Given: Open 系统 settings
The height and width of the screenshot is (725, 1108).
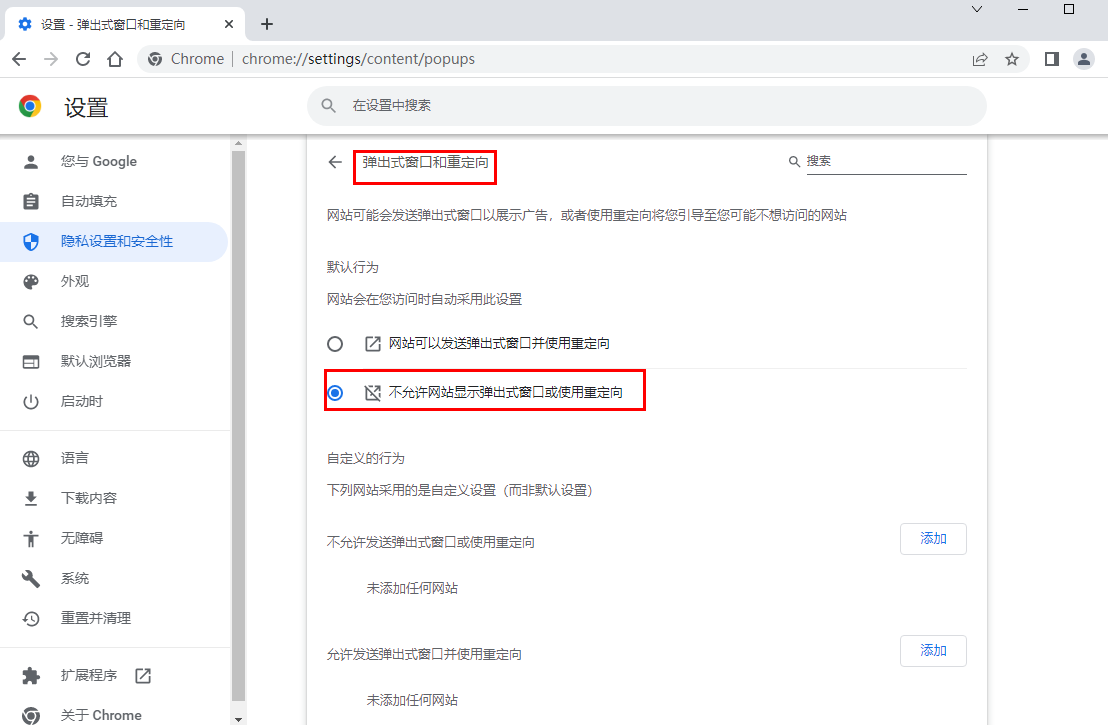Looking at the screenshot, I should click(x=113, y=579).
